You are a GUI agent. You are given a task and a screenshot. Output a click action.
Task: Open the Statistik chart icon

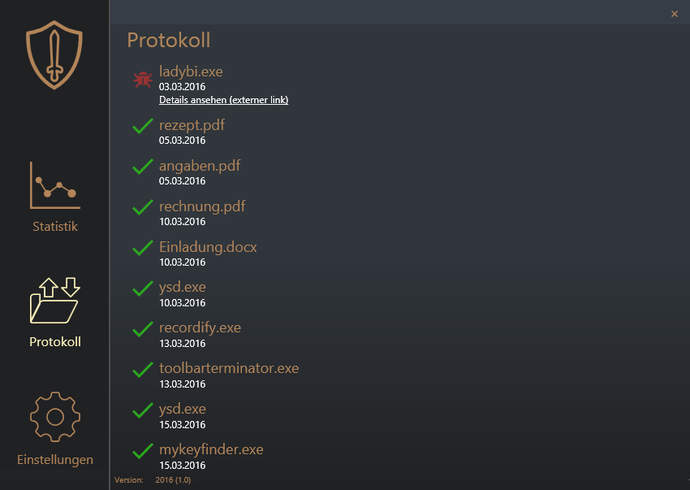(54, 185)
